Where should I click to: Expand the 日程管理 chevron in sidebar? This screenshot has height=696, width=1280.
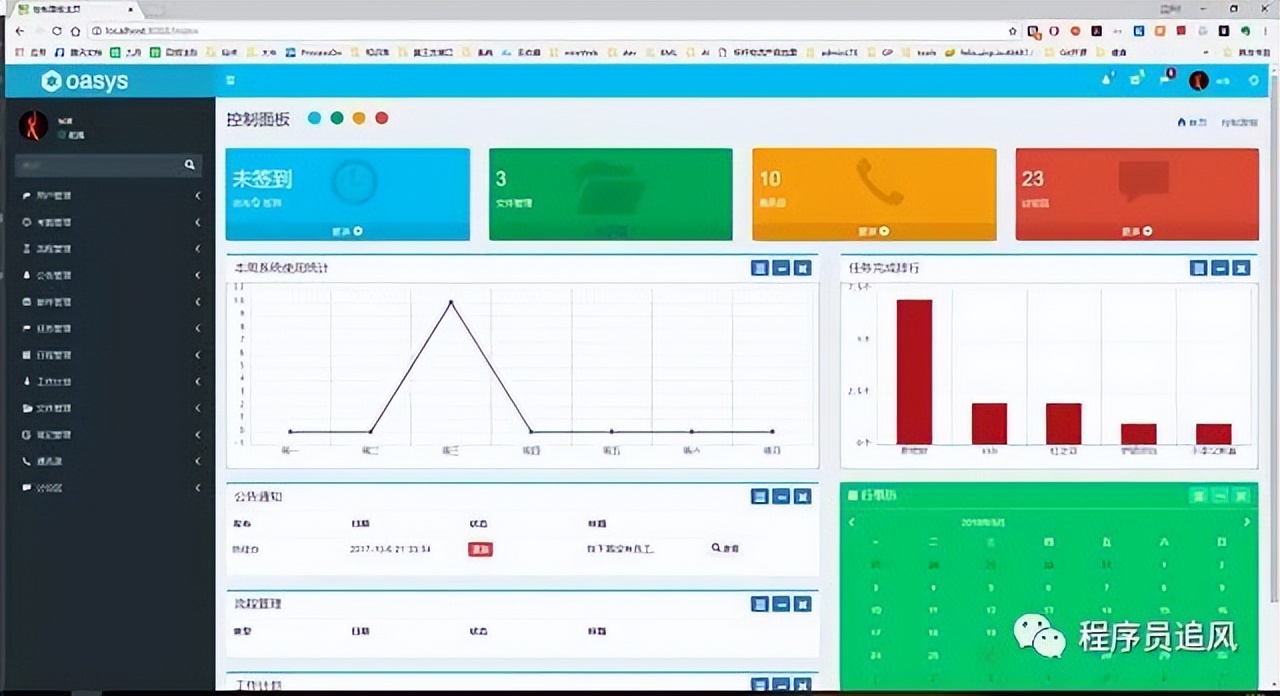coord(198,355)
